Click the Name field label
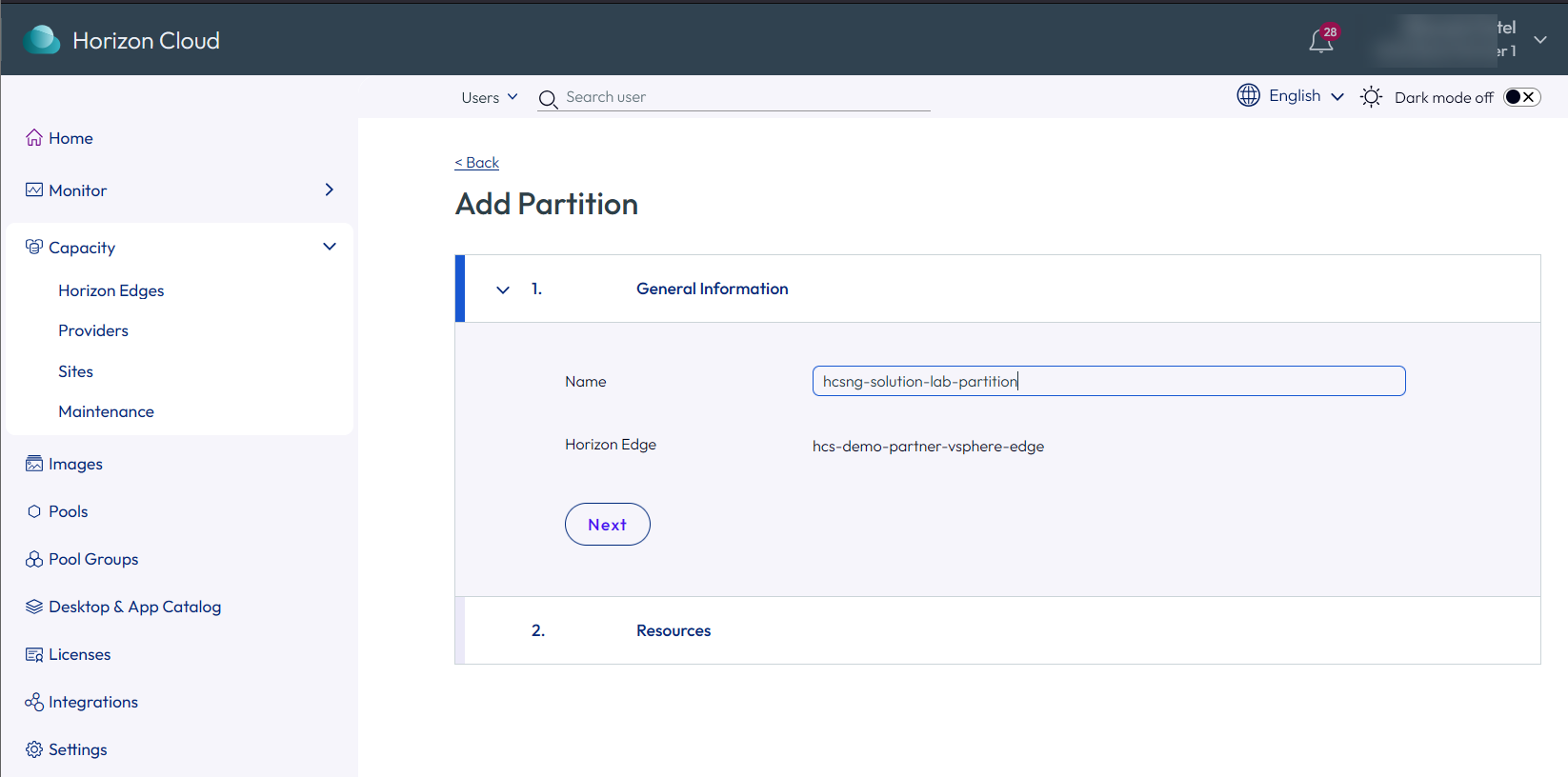The image size is (1568, 777). 585,381
